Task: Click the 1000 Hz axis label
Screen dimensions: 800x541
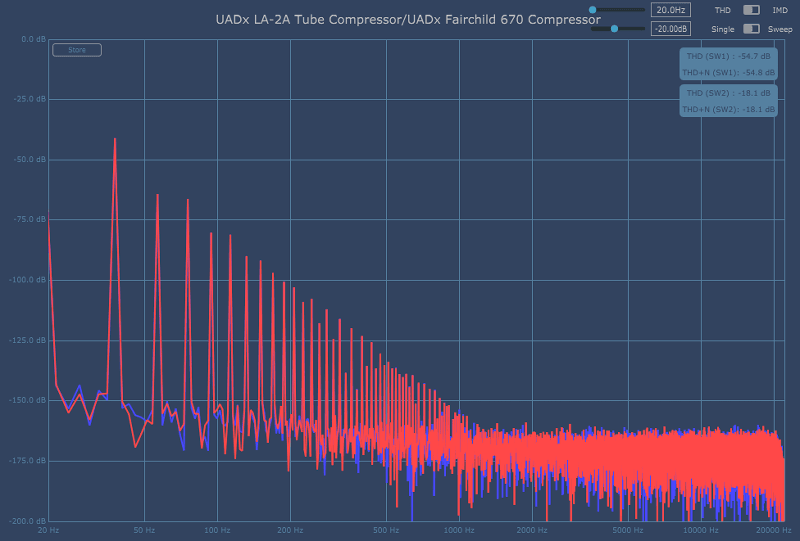Action: [459, 530]
